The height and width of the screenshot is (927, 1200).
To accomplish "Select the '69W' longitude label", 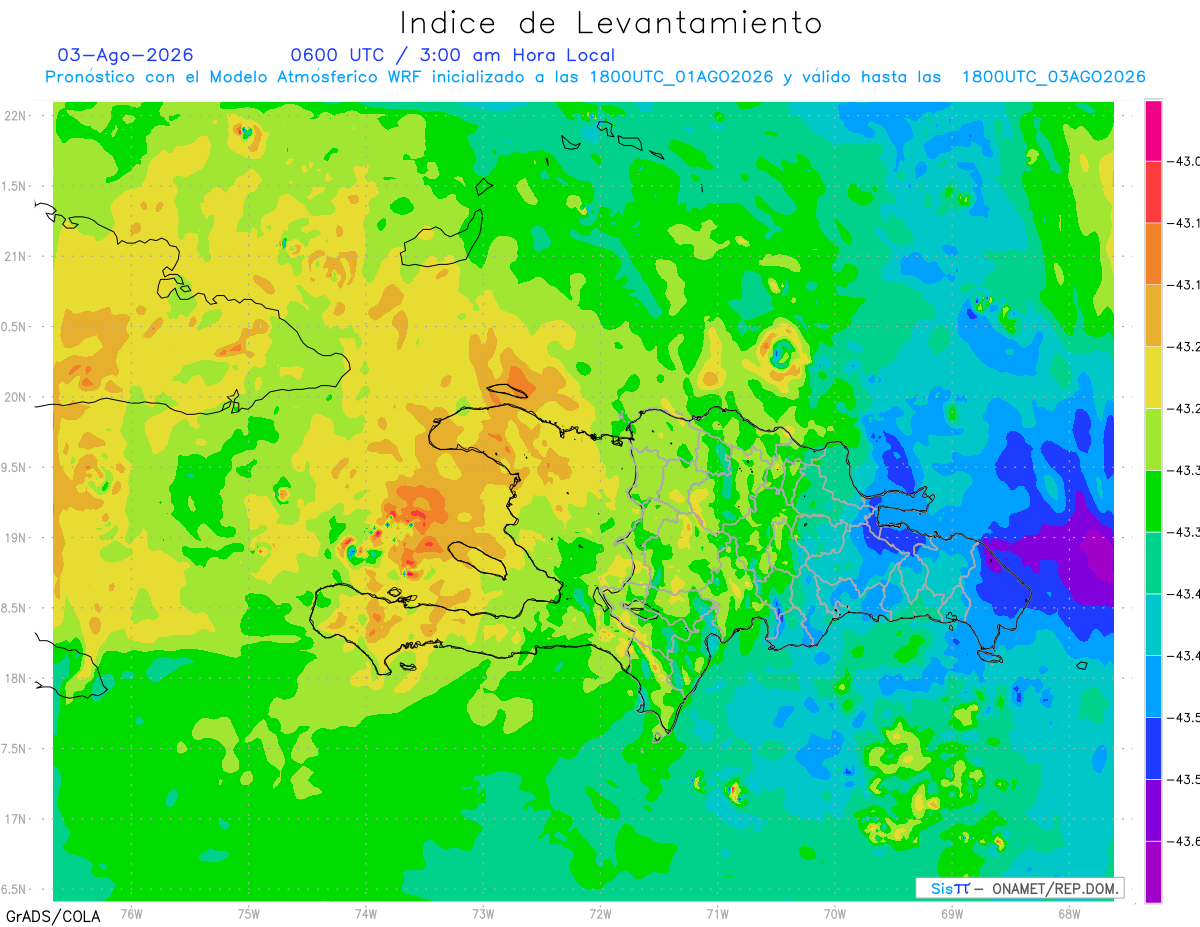I will pyautogui.click(x=952, y=913).
